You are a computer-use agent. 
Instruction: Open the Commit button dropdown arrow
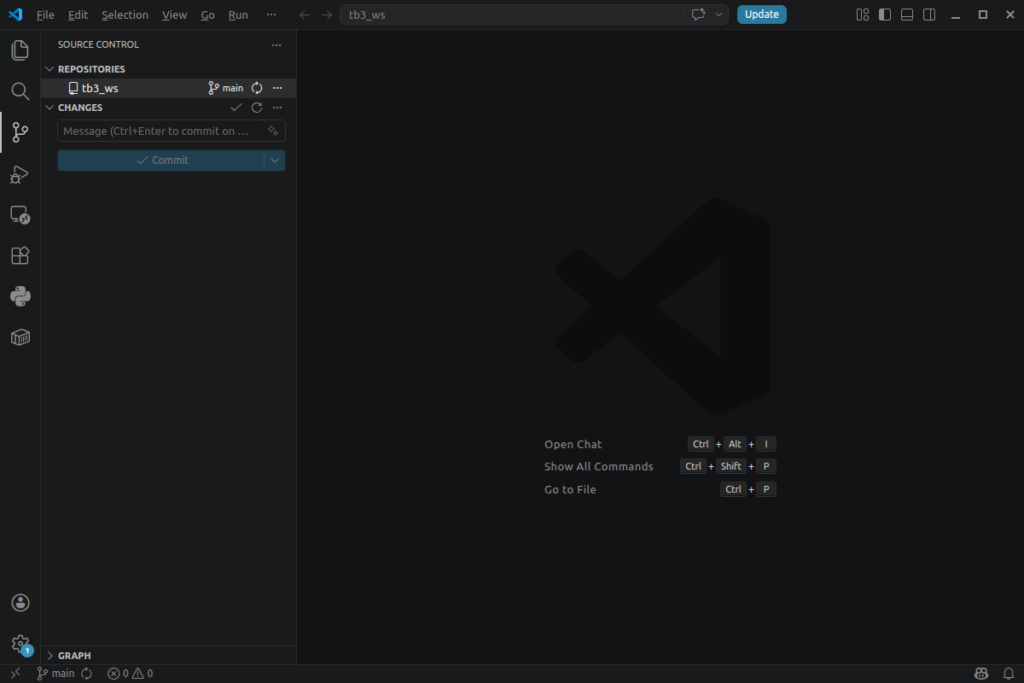(275, 161)
